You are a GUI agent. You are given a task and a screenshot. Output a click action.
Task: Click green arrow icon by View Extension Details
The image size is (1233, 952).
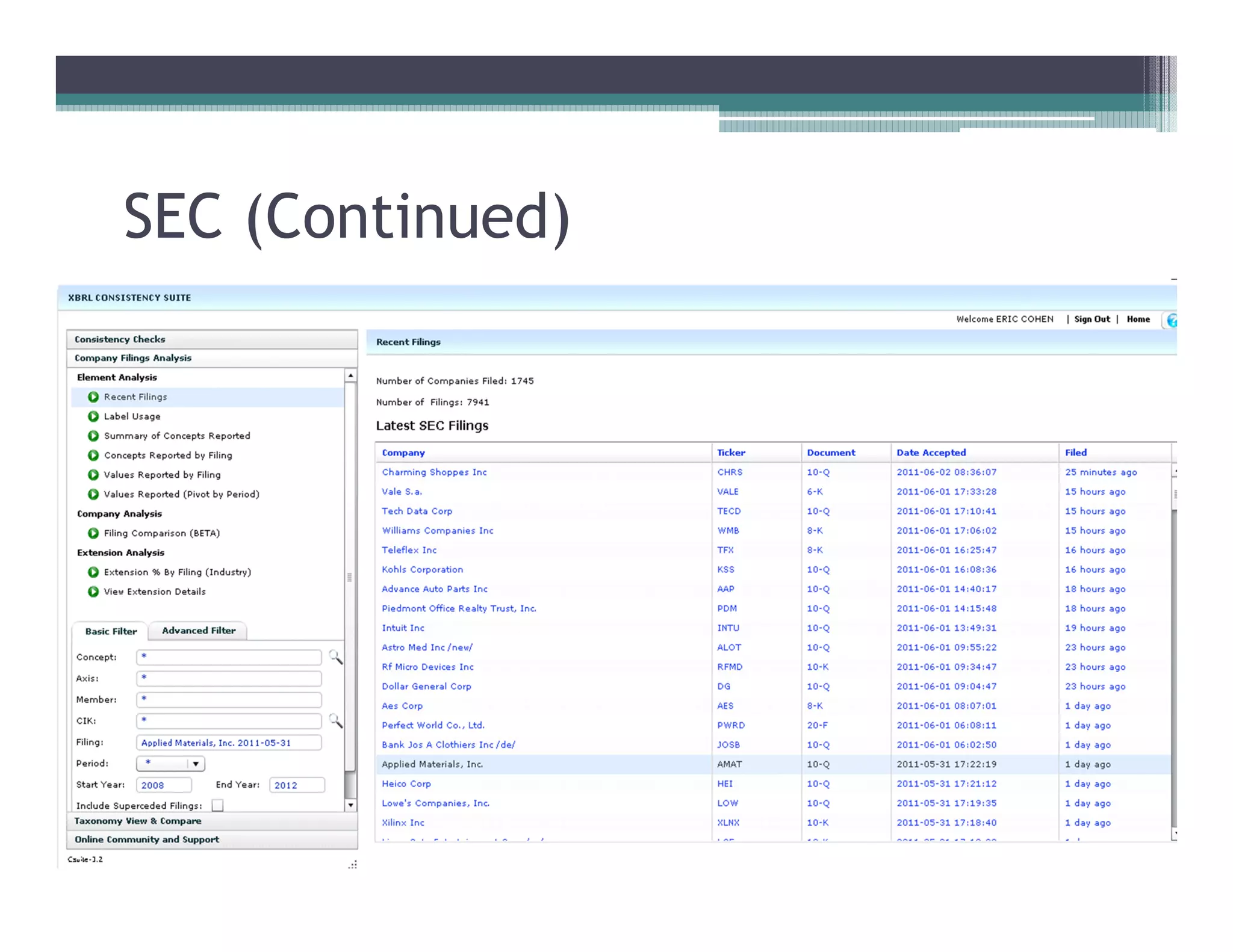coord(93,592)
